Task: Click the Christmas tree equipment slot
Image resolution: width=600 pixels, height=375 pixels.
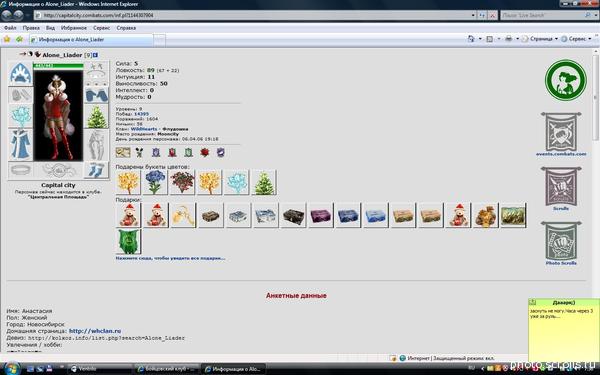Action: coord(96,116)
